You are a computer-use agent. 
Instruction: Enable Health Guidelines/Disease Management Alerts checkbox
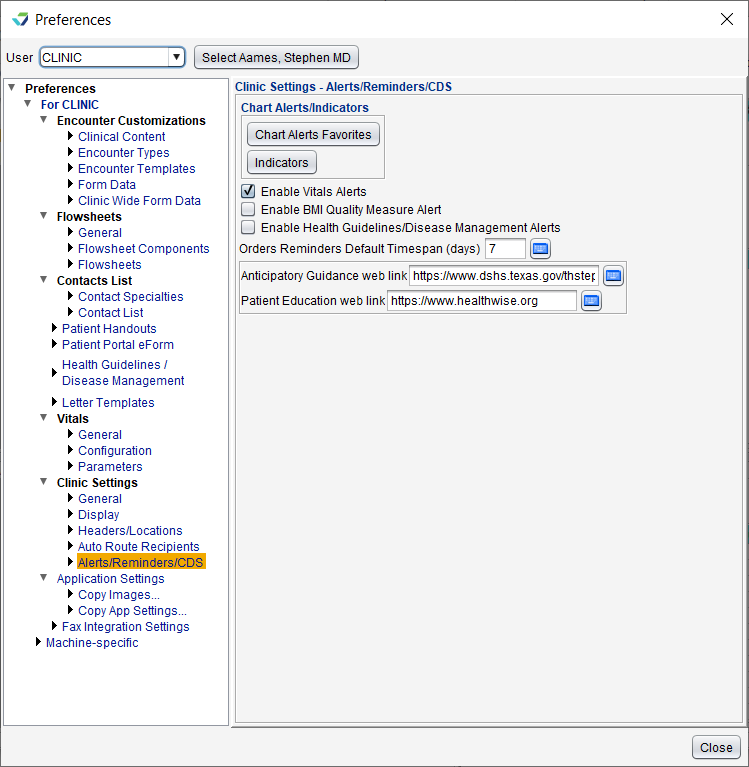click(248, 227)
